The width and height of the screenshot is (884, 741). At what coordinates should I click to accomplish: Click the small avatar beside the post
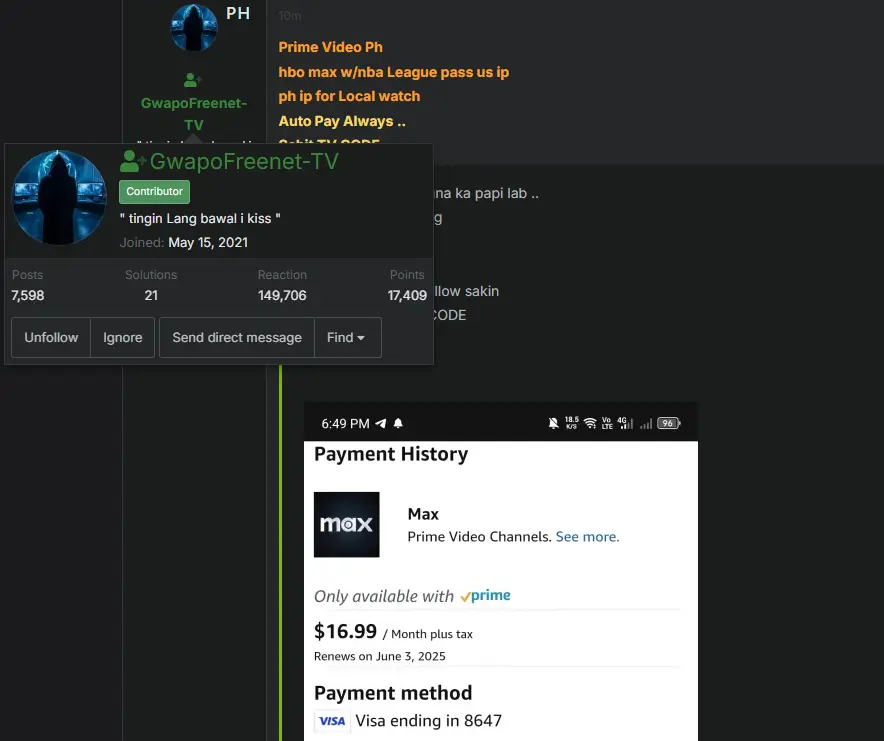tap(194, 27)
